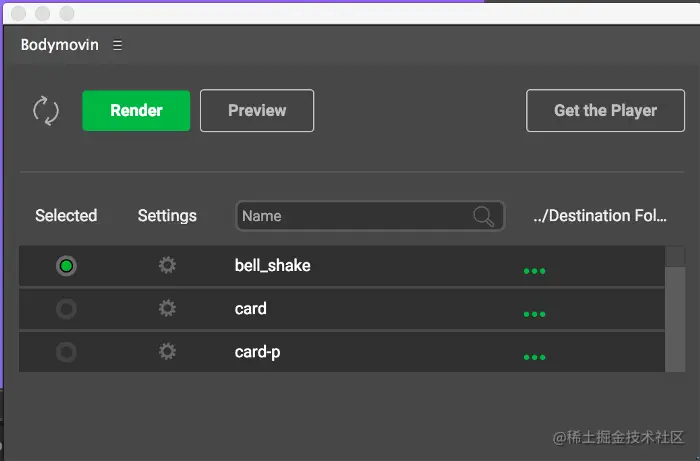
Task: Click the card-p composition name
Action: pos(258,352)
